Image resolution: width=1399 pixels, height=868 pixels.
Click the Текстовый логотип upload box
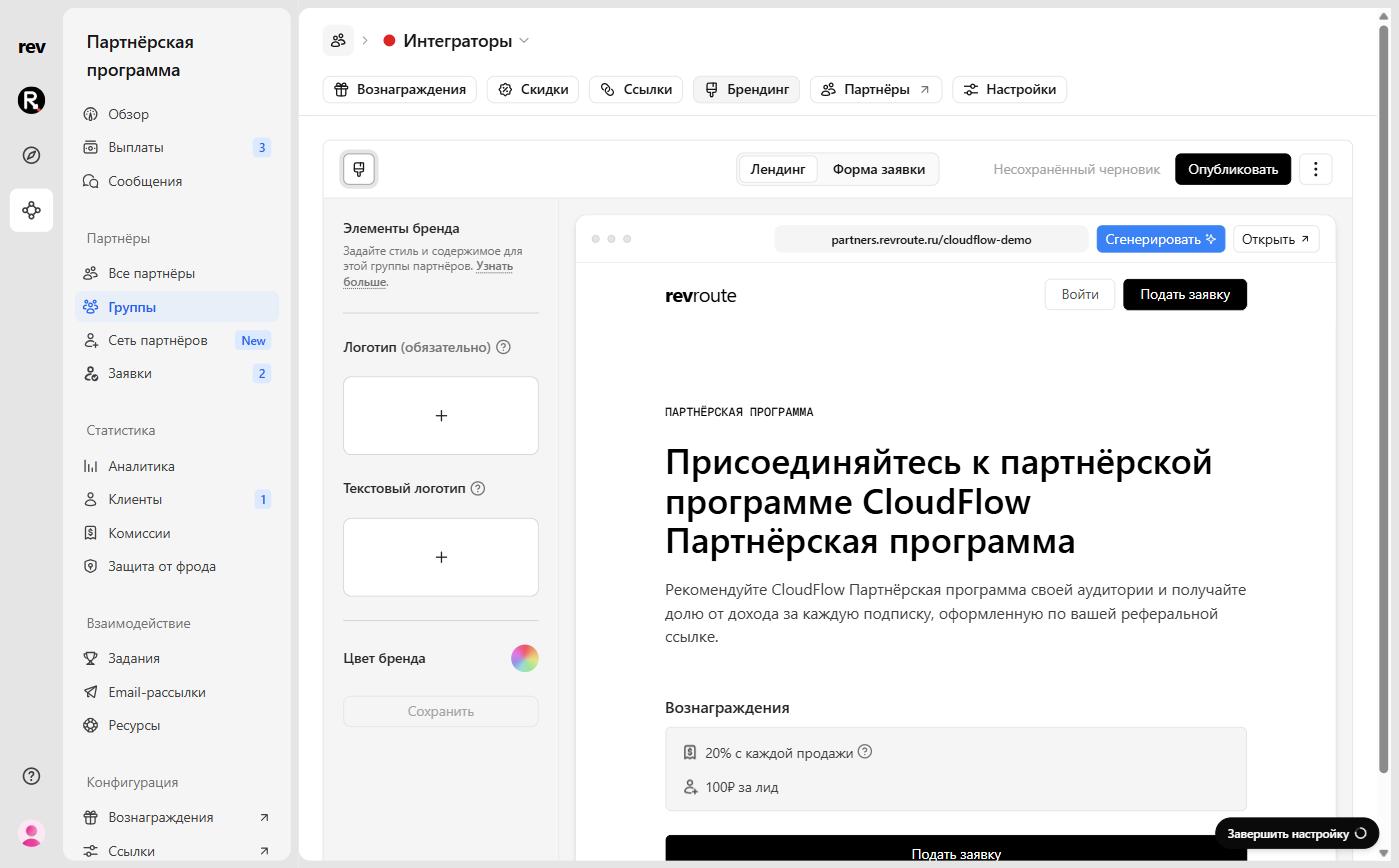point(441,557)
